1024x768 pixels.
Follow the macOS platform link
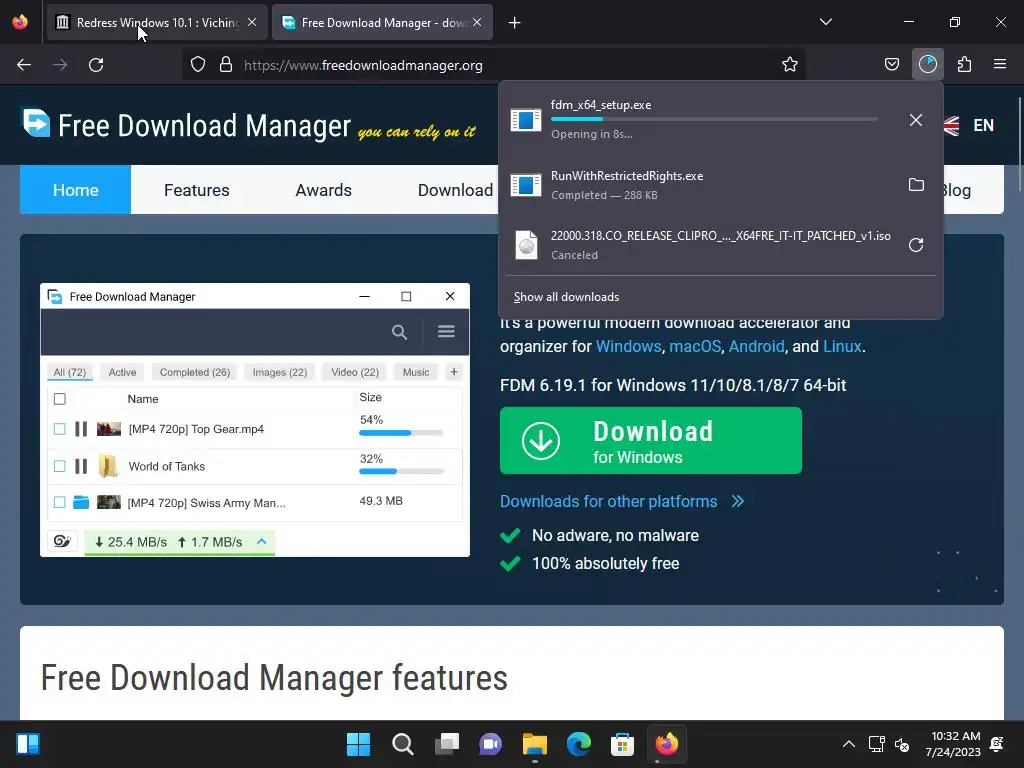click(x=695, y=346)
